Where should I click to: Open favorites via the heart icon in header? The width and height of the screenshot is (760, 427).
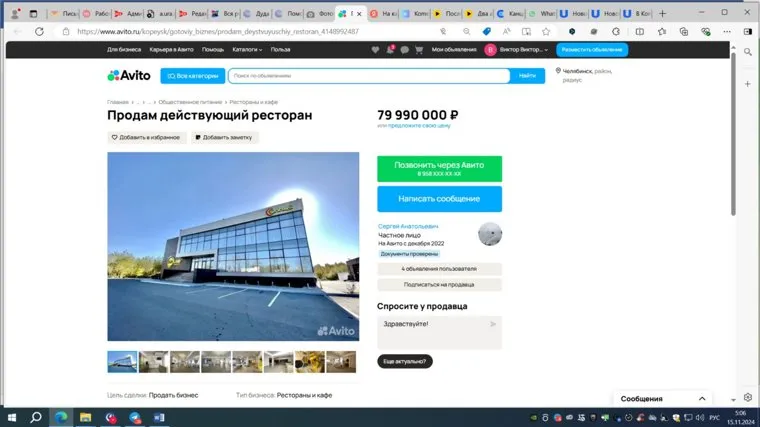[x=375, y=49]
